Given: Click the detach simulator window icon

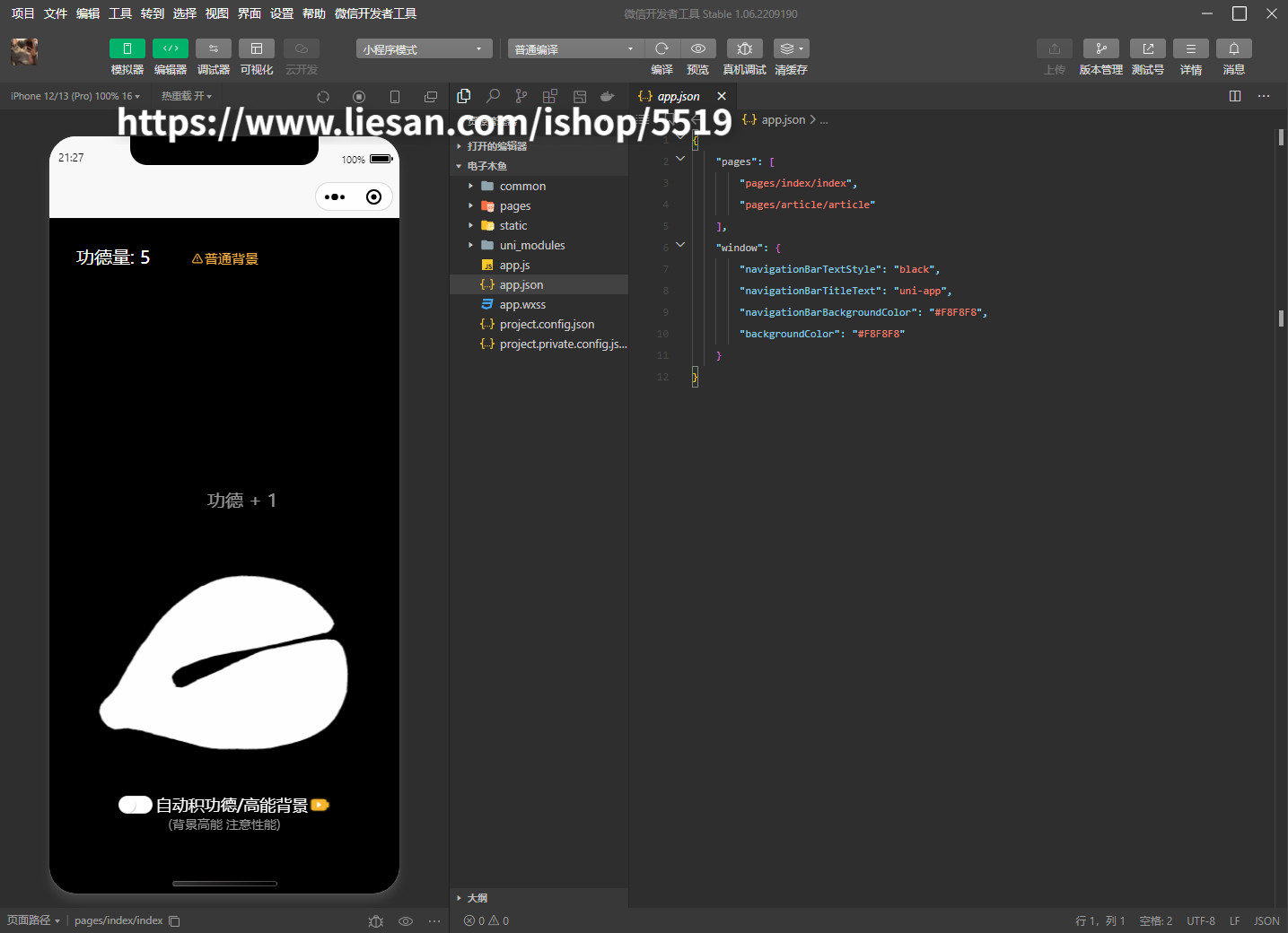Looking at the screenshot, I should 431,97.
